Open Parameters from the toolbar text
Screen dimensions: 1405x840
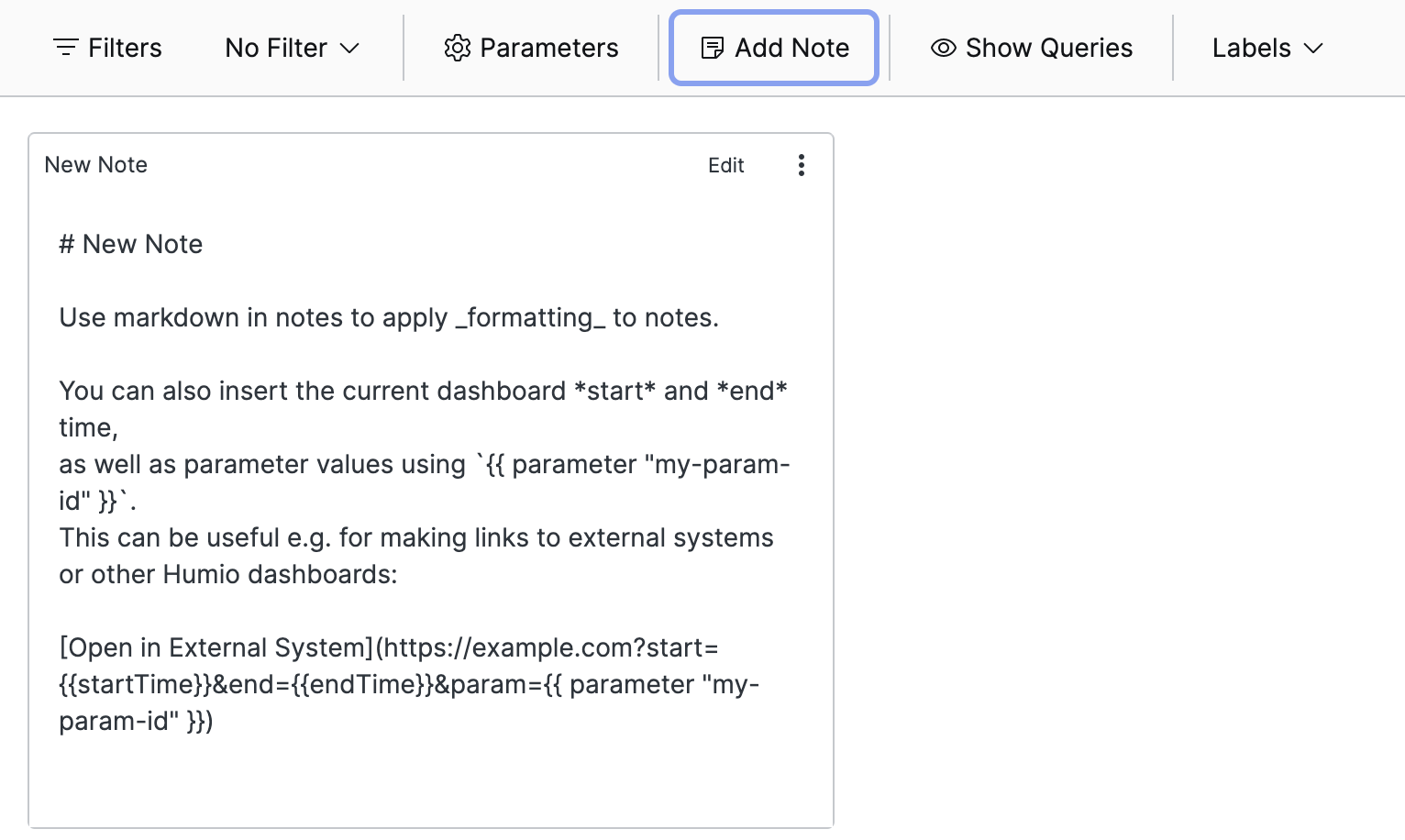point(548,48)
